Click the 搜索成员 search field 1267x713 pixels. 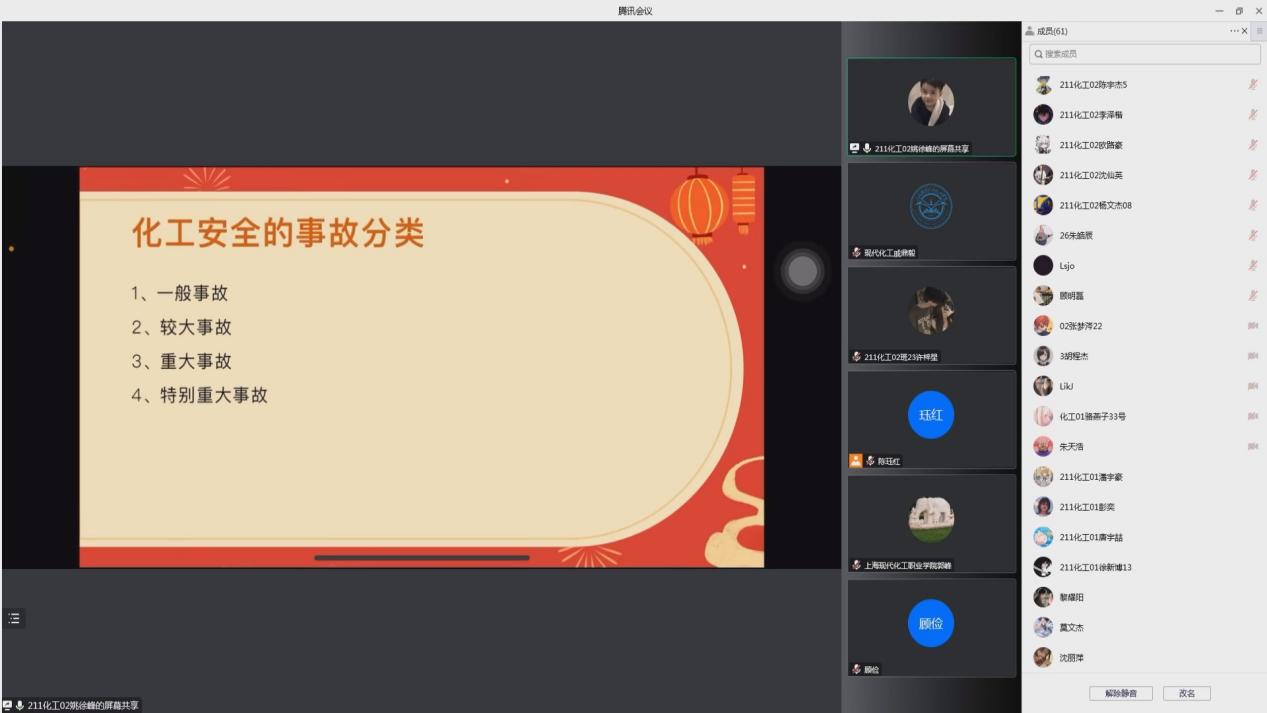coord(1144,54)
